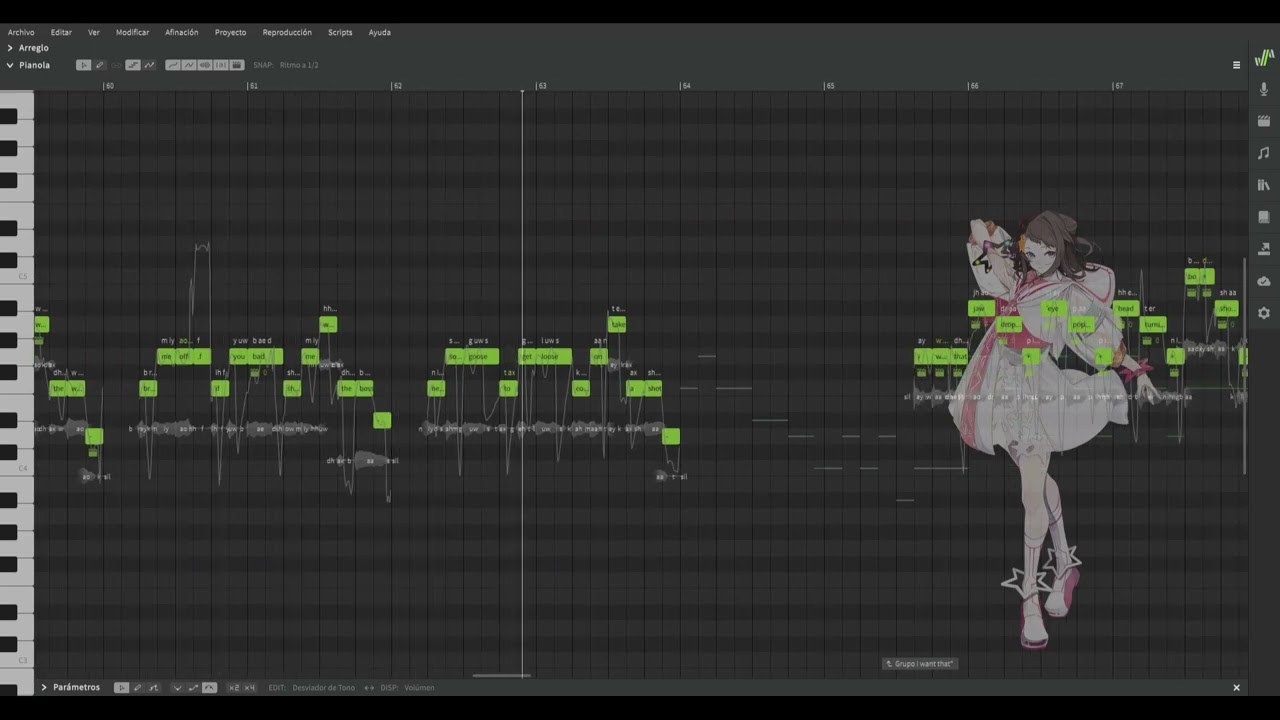The height and width of the screenshot is (720, 1280).
Task: Open the render export side panel
Action: [x=1264, y=249]
